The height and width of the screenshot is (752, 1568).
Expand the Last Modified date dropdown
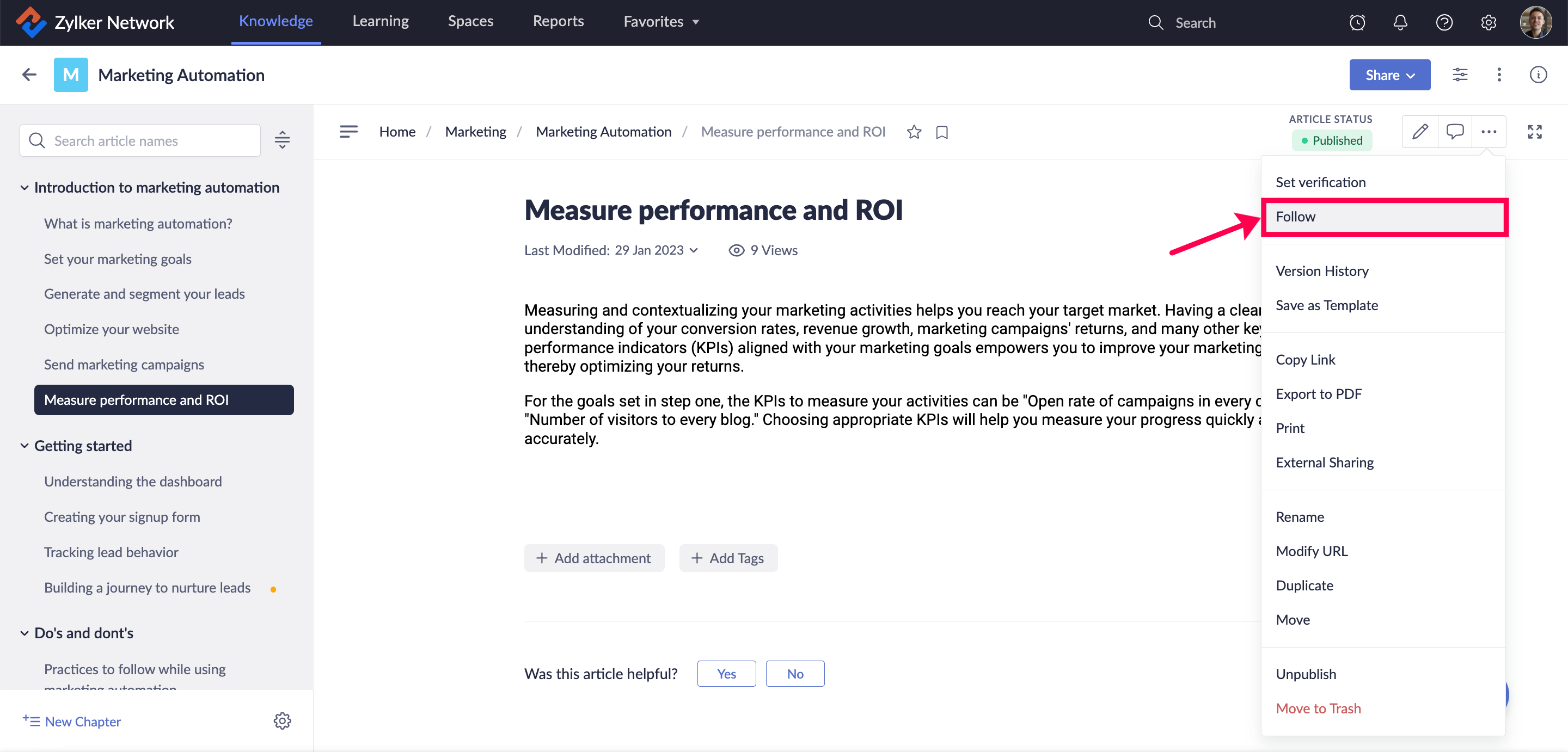(693, 250)
